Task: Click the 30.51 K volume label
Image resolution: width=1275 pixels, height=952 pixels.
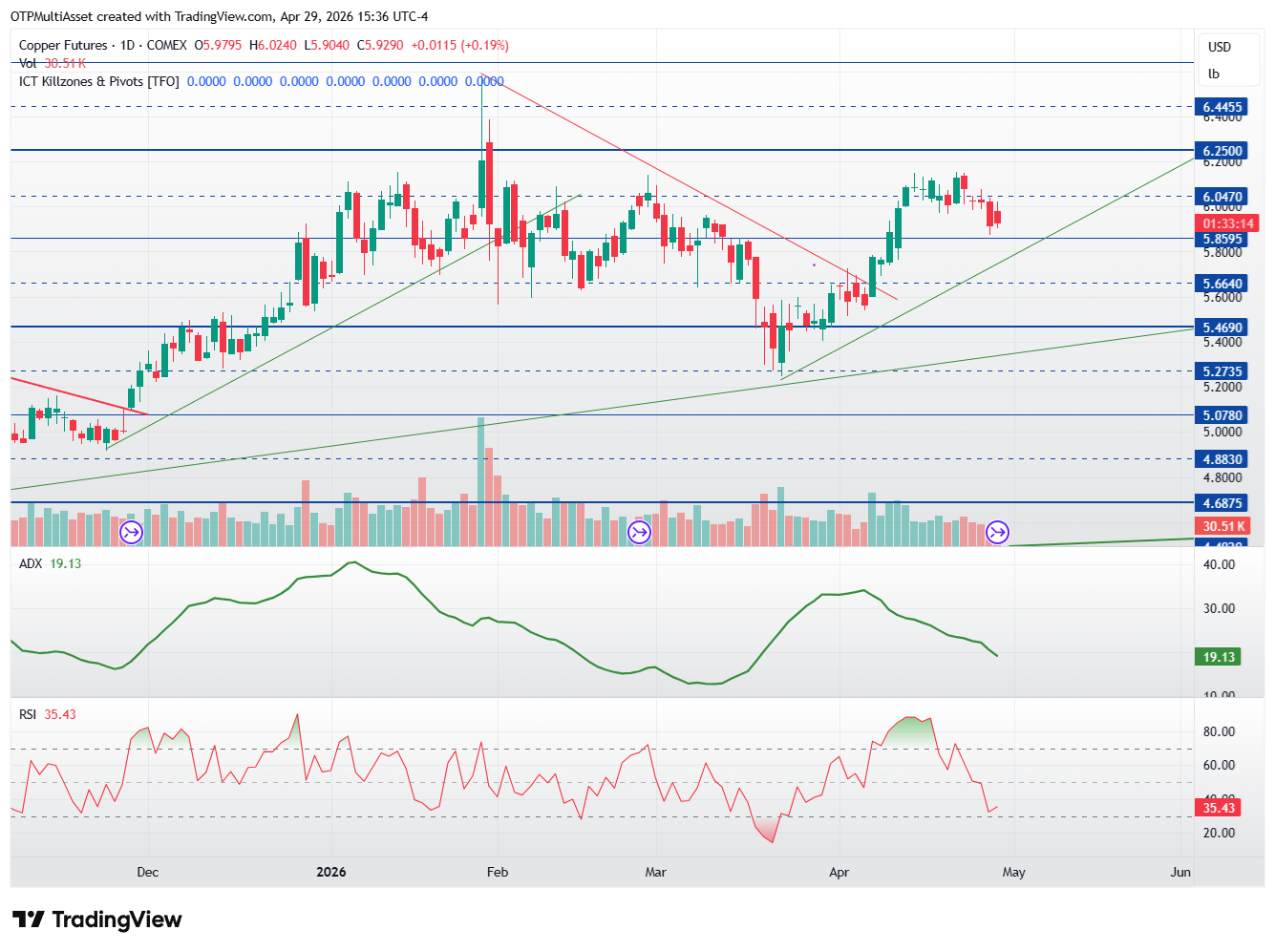Action: point(1223,526)
